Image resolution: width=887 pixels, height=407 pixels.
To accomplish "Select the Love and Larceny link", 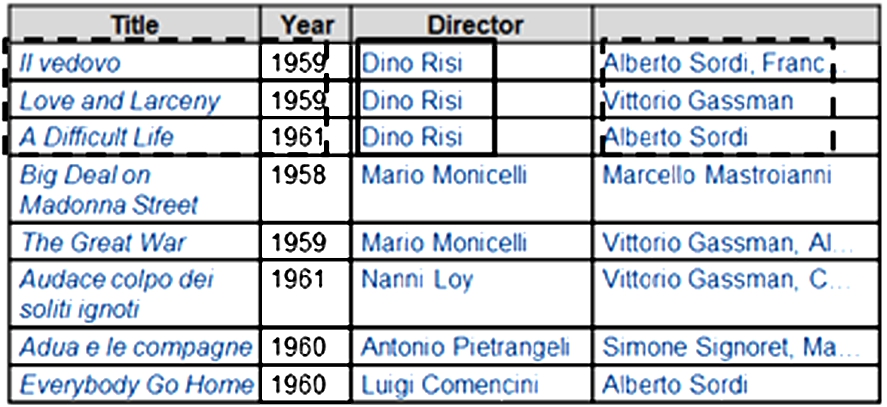I will pyautogui.click(x=120, y=101).
